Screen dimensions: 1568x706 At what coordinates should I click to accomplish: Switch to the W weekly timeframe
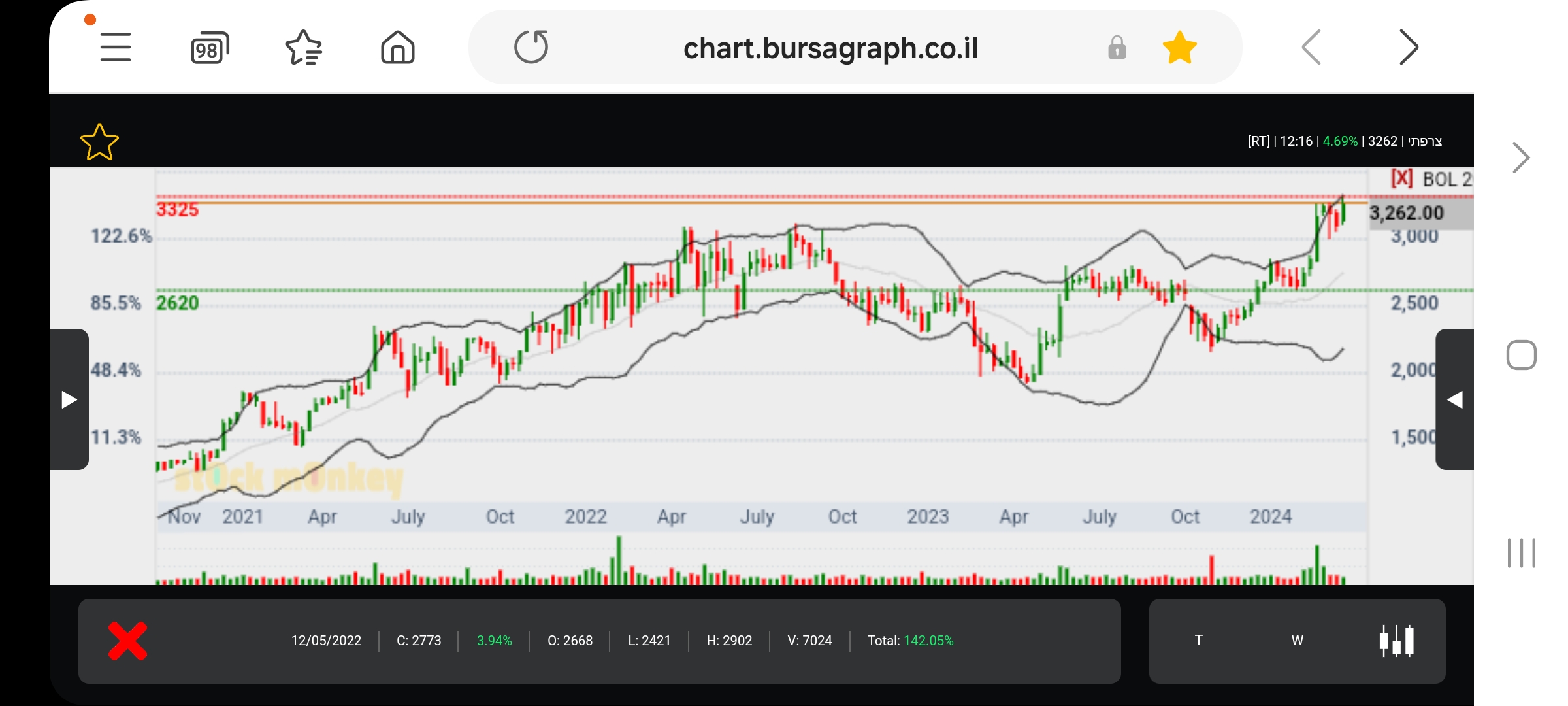point(1297,641)
